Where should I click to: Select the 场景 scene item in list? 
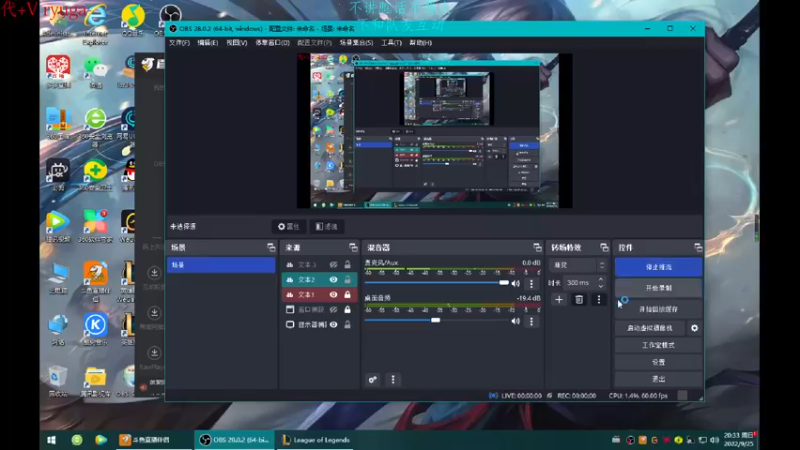pyautogui.click(x=221, y=265)
